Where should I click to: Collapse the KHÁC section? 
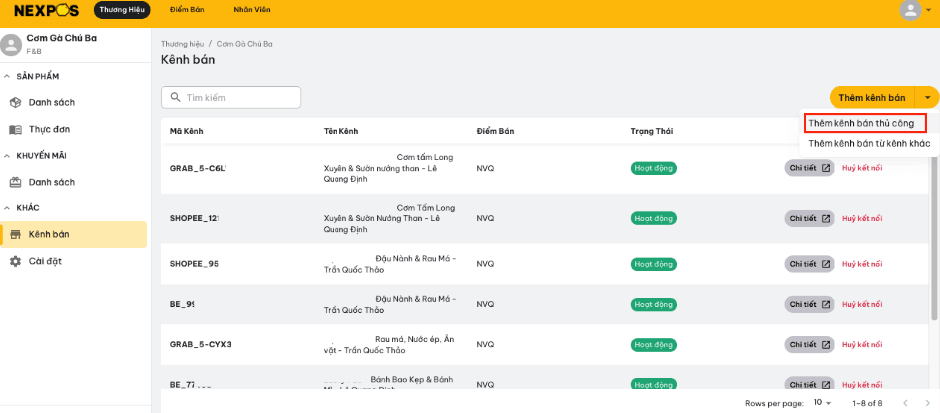point(7,208)
